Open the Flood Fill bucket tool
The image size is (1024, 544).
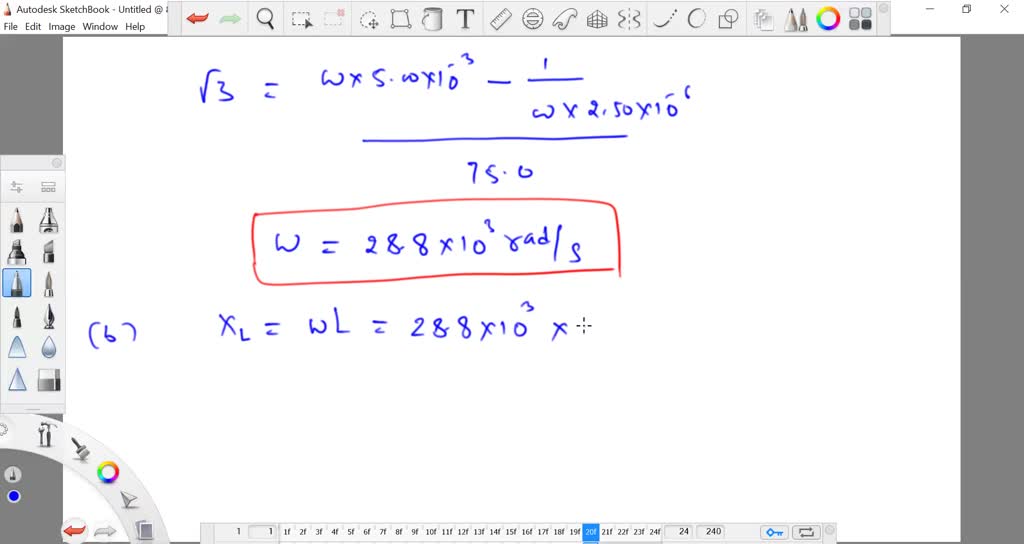coord(432,19)
